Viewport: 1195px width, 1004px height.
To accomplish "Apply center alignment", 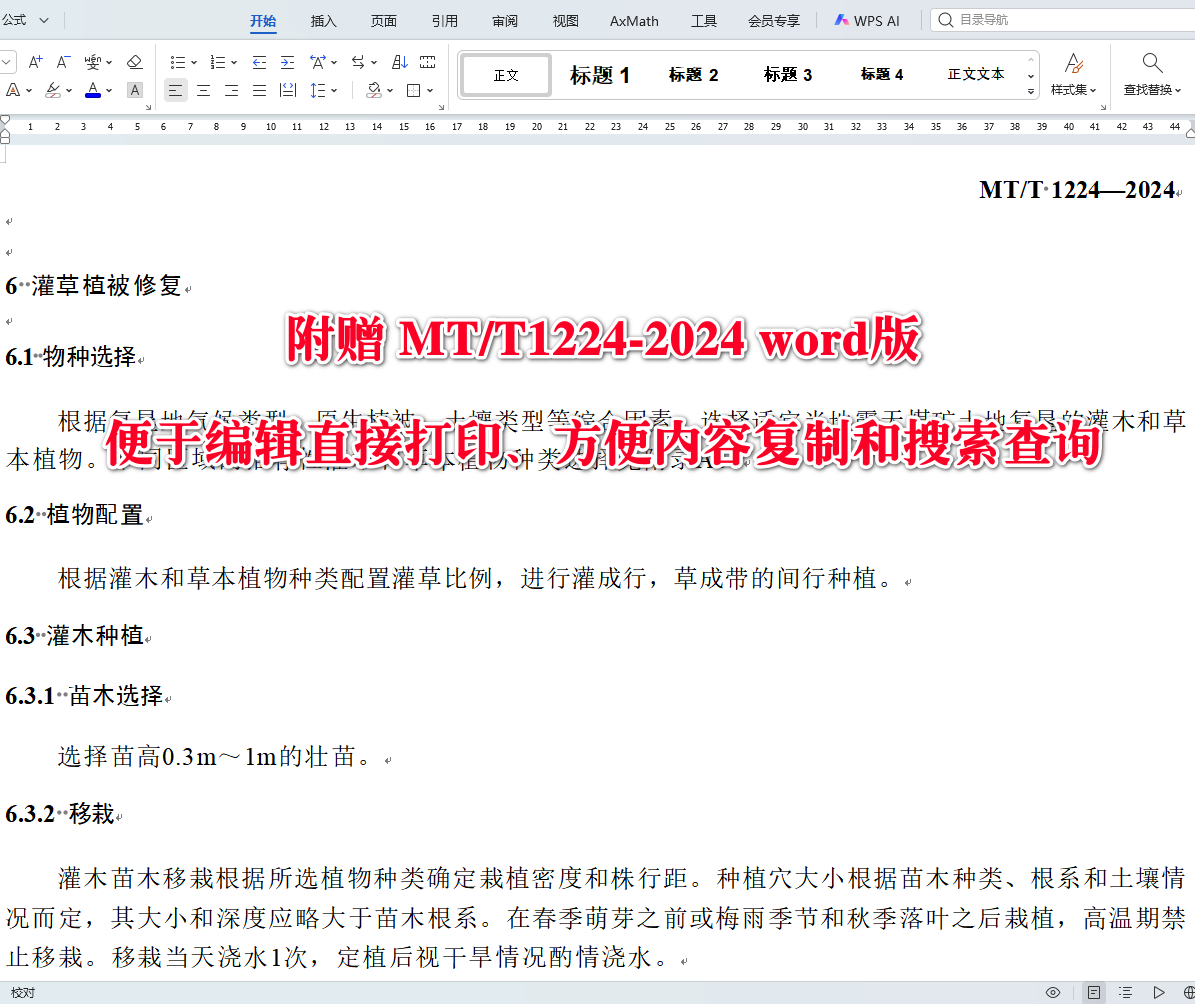I will [203, 89].
